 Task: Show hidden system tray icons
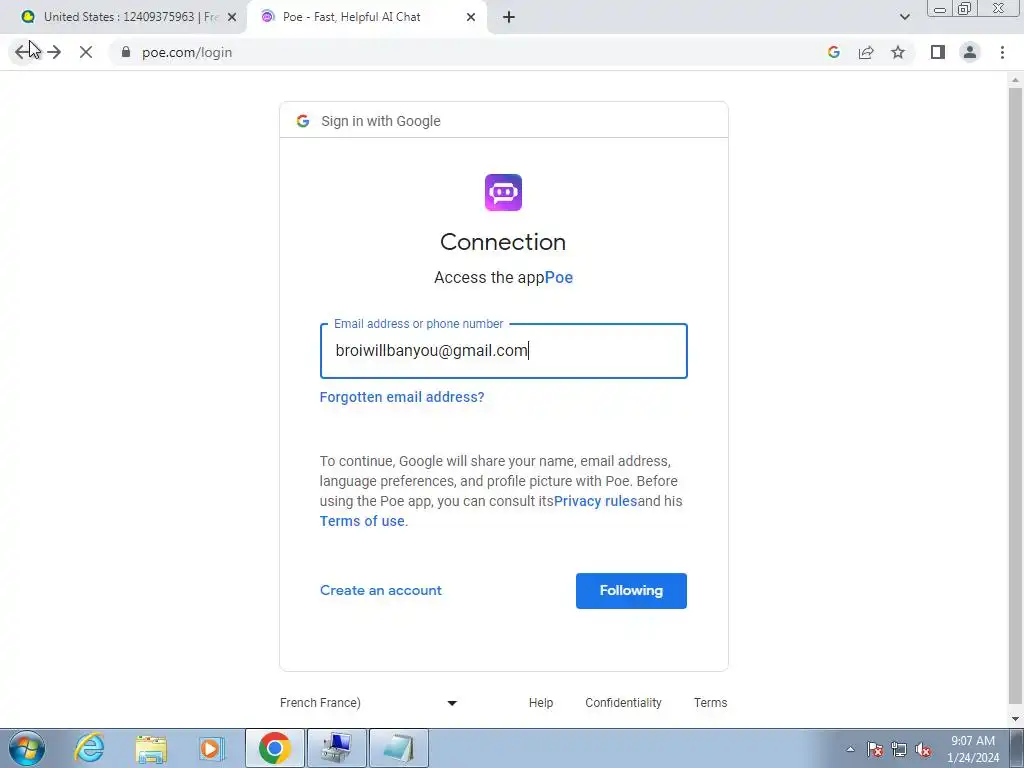pos(850,749)
